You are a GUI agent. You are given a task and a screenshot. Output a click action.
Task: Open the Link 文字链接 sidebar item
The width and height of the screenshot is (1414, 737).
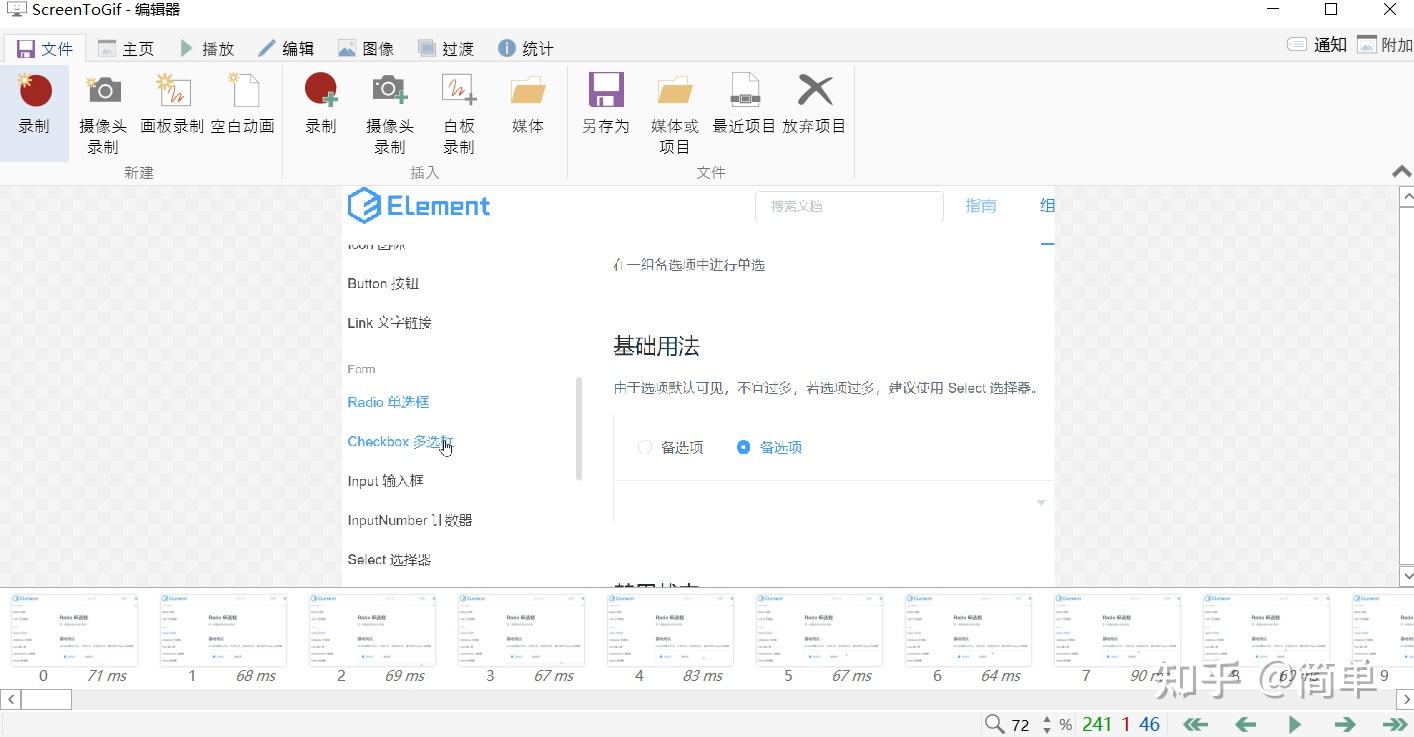pyautogui.click(x=390, y=323)
